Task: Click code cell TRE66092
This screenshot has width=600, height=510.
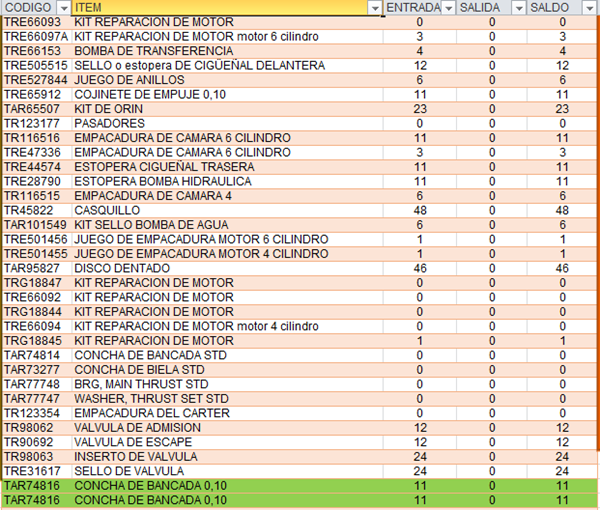Action: coord(37,298)
